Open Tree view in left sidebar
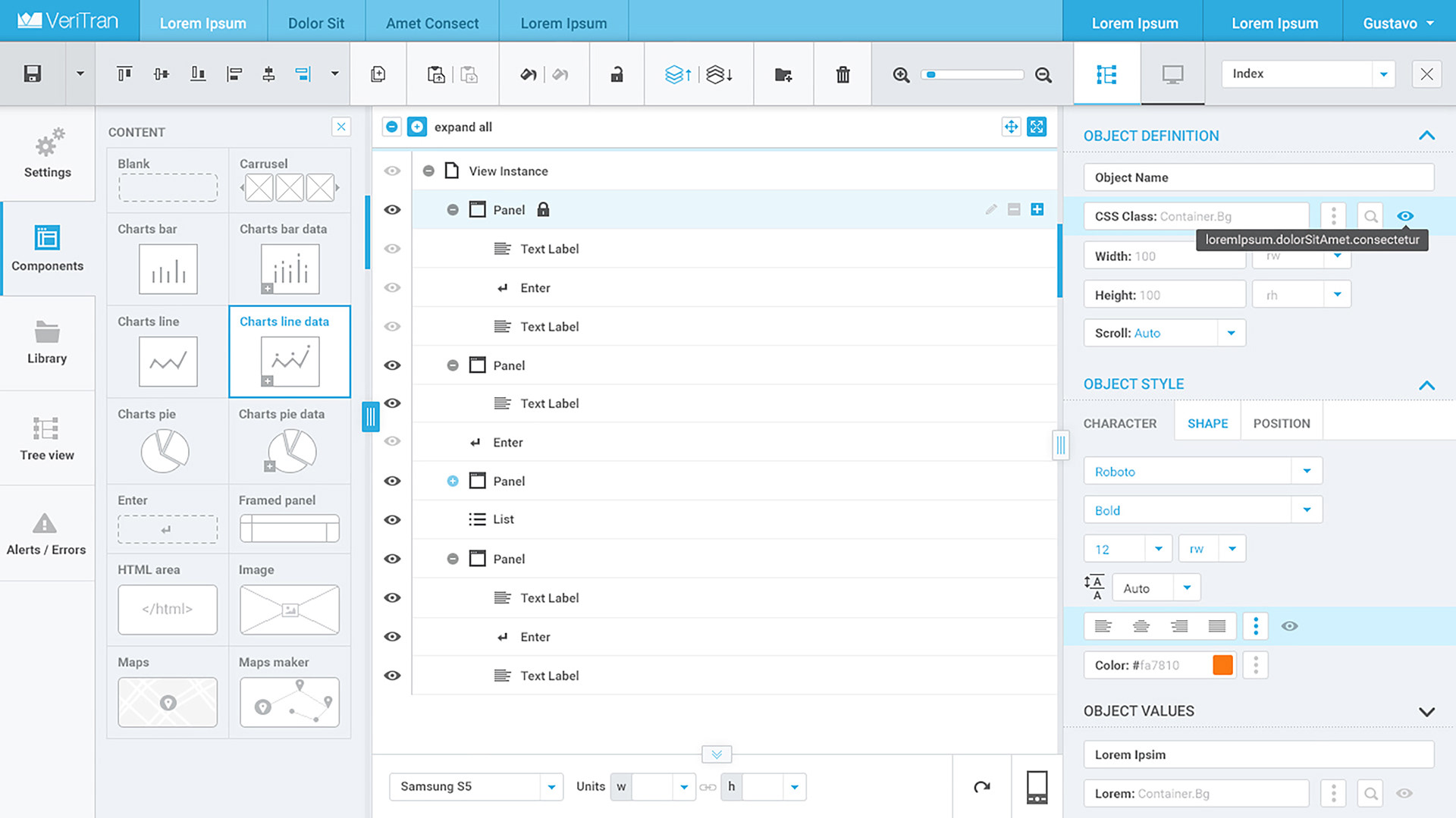The image size is (1456, 818). tap(47, 438)
